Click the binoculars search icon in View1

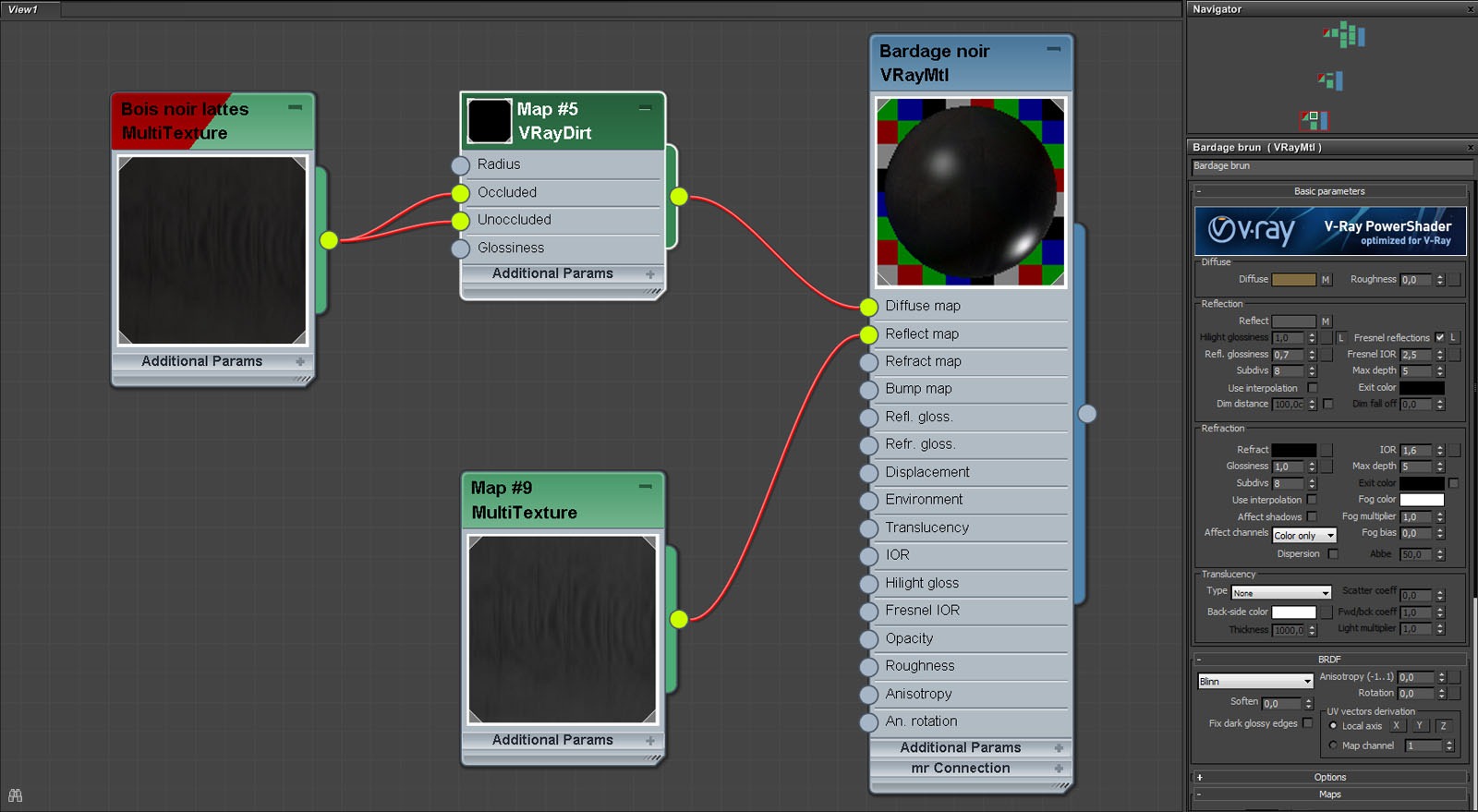coord(15,795)
